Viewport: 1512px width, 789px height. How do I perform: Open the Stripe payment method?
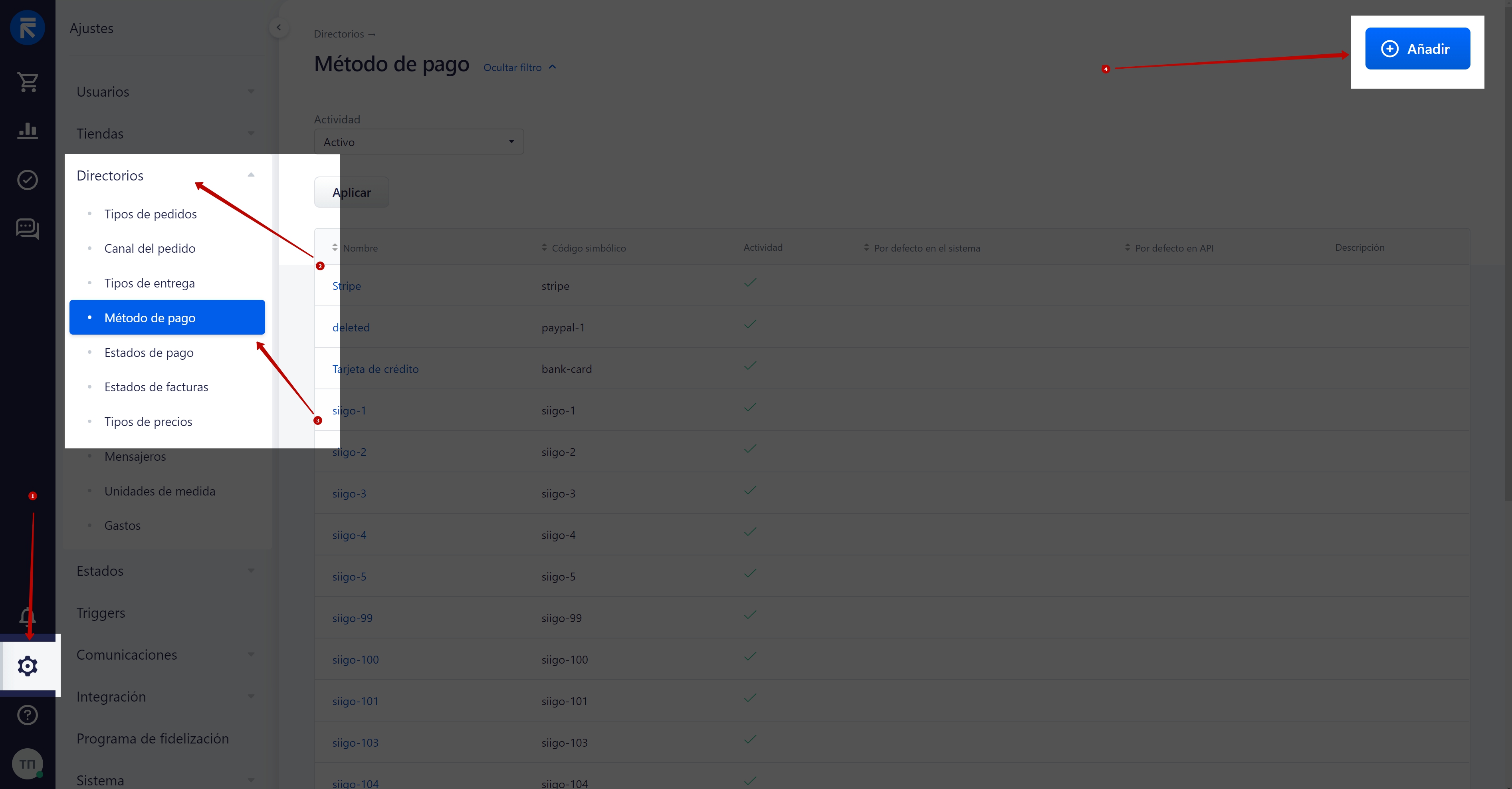click(x=346, y=286)
